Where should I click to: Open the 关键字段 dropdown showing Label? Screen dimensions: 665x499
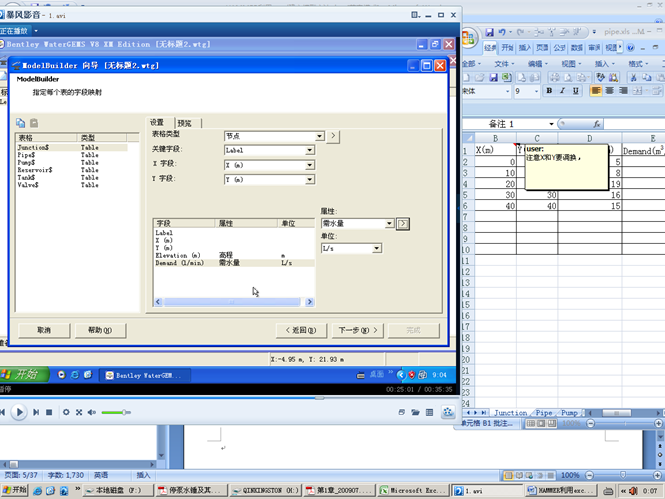click(x=309, y=150)
